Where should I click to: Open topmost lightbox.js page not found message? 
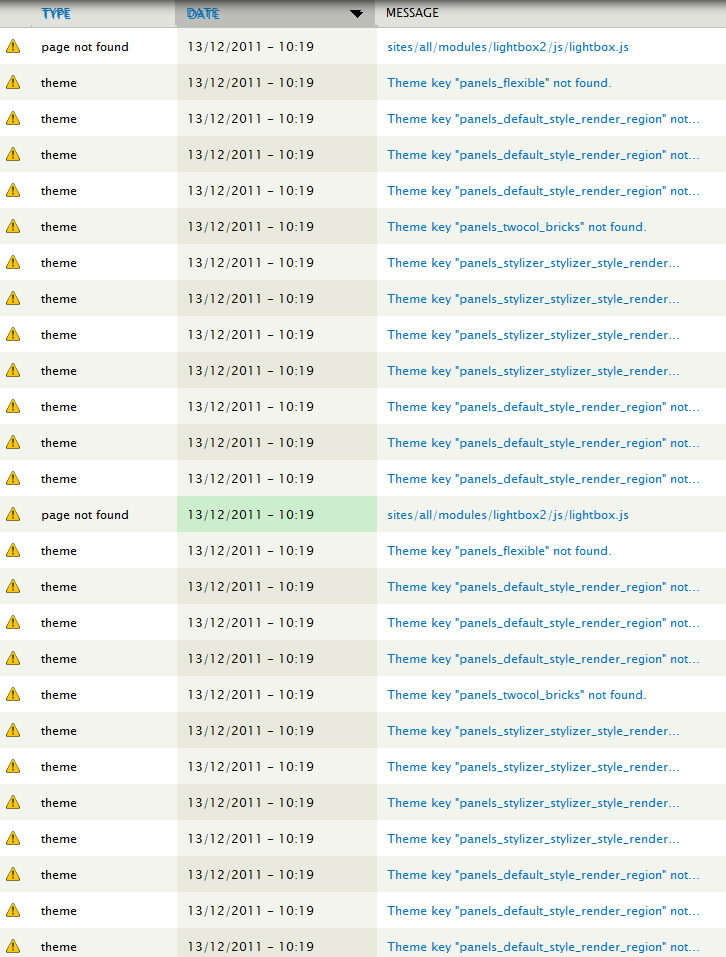[x=508, y=47]
